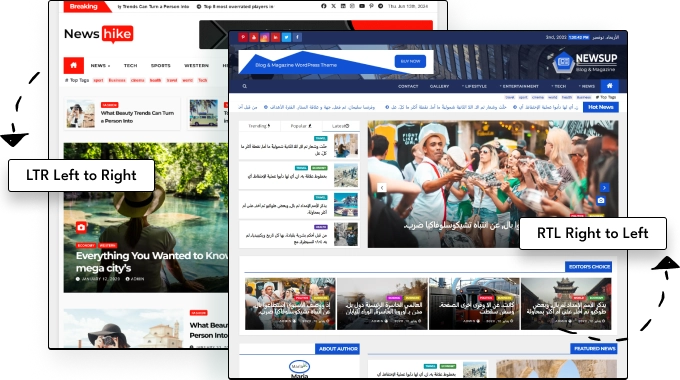Viewport: 680px width, 380px height.
Task: Expand the LIFESTYLE dropdown in Newsup menu
Action: click(x=474, y=86)
